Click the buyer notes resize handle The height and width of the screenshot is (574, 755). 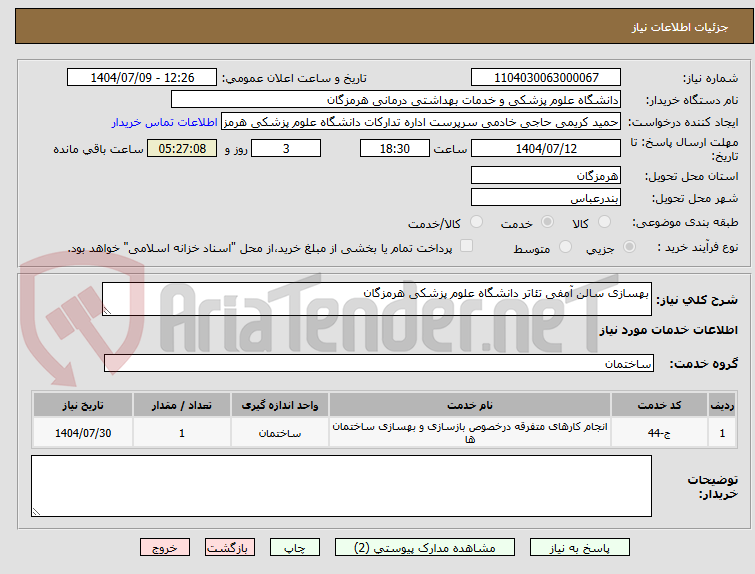coord(37,511)
